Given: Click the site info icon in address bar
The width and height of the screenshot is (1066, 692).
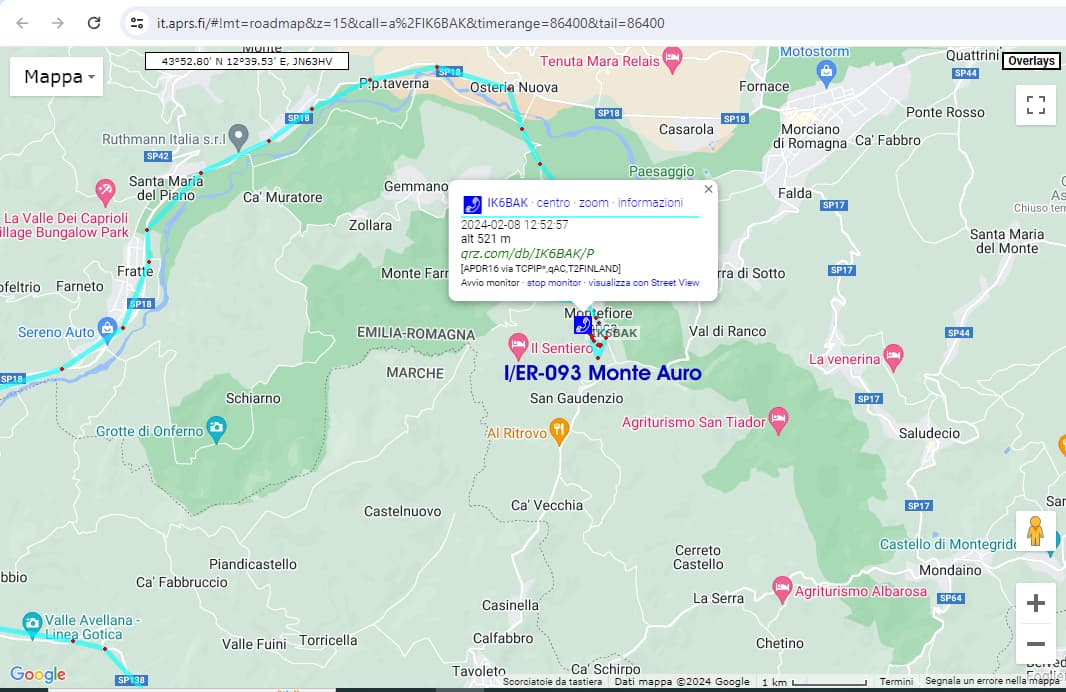Looking at the screenshot, I should (137, 23).
